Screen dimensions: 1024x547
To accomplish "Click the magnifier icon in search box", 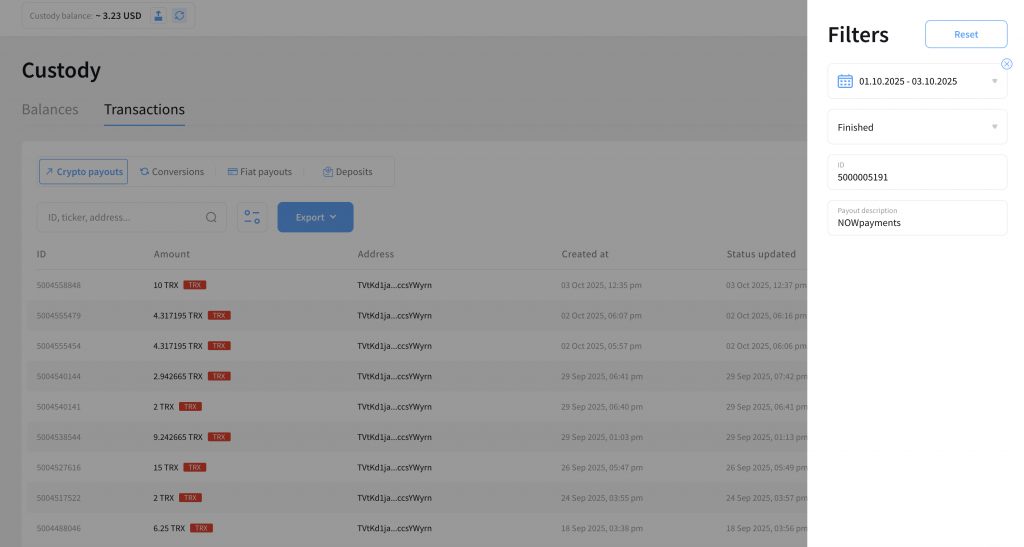I will [x=211, y=217].
